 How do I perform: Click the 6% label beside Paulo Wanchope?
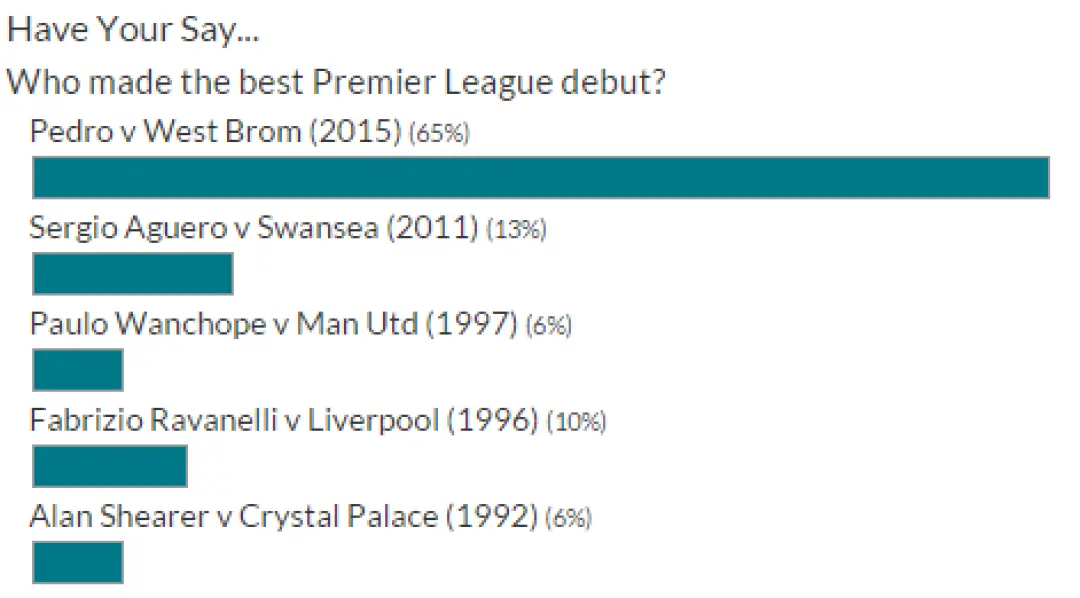point(549,326)
